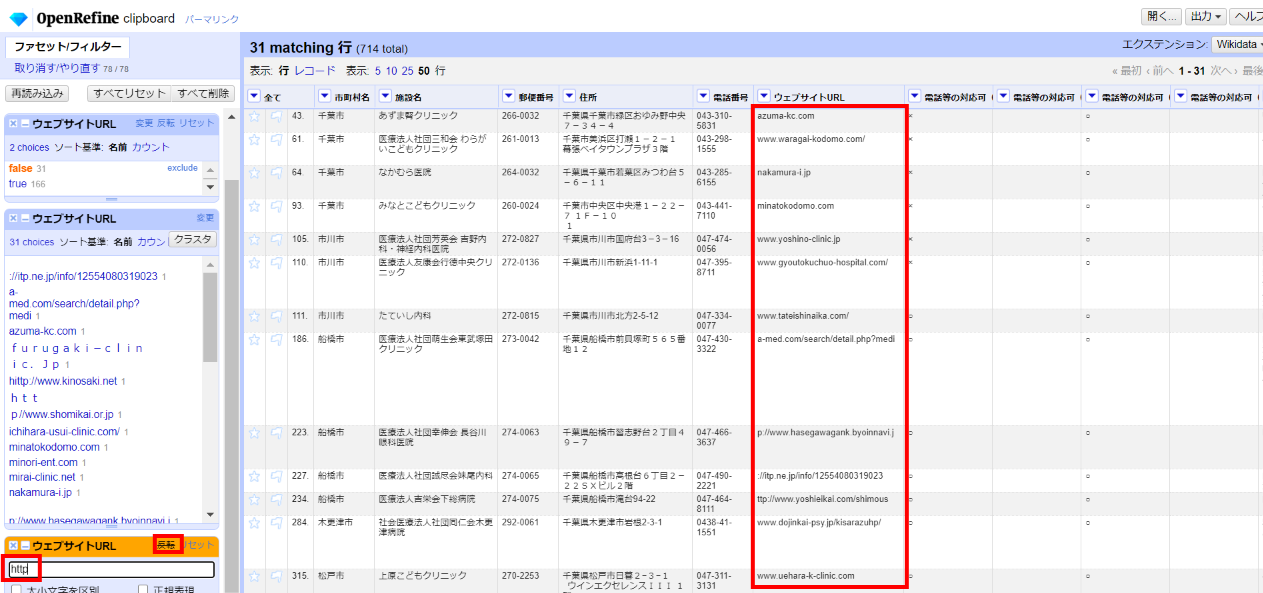Click the http text filter input
This screenshot has height=593, width=1263.
(x=110, y=569)
